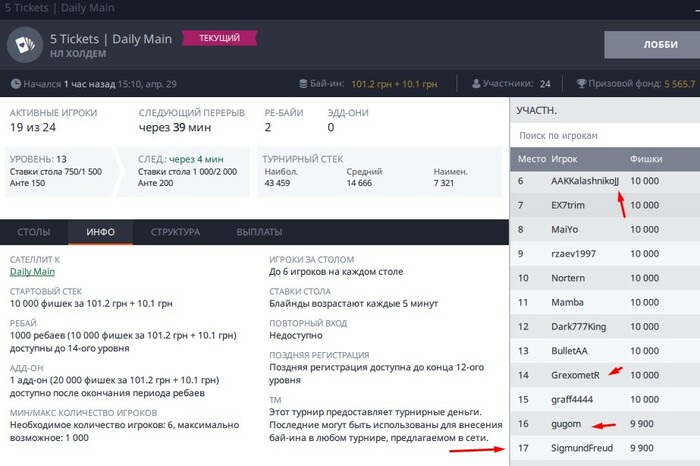This screenshot has width=700, height=466.
Task: Click До 6 игроков на каждом столе text
Action: point(336,271)
